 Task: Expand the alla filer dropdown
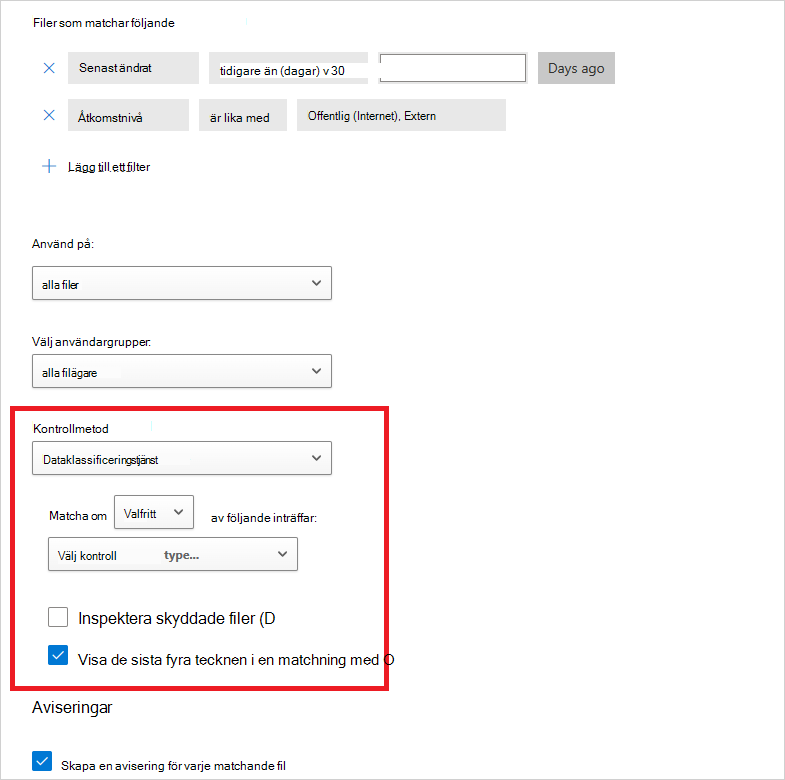click(x=182, y=283)
